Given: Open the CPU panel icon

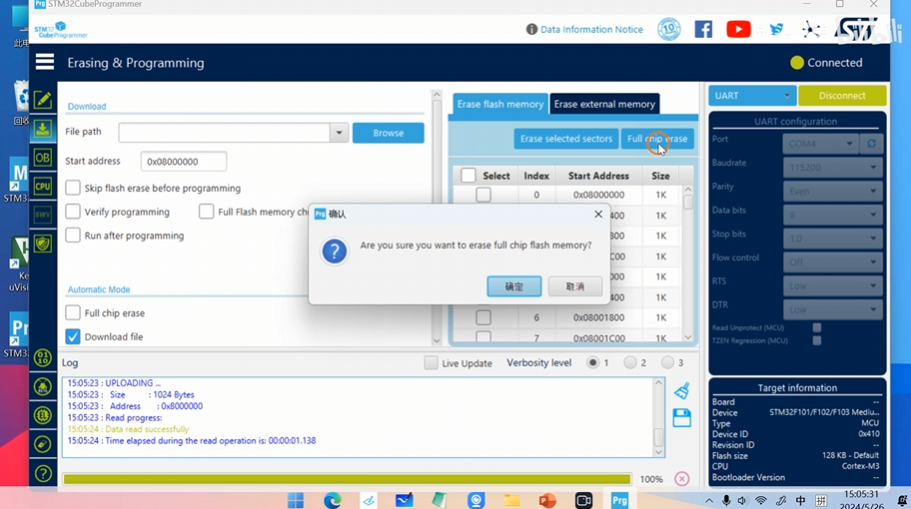Looking at the screenshot, I should coord(42,187).
